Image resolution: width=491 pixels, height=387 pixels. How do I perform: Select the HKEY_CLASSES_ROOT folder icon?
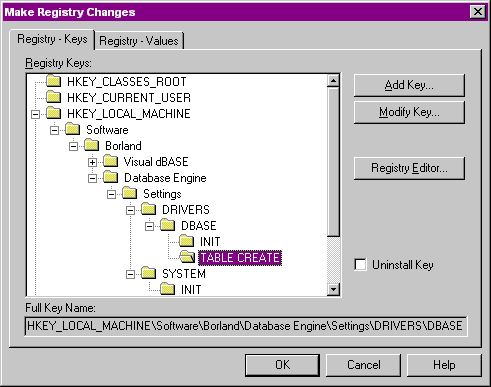click(x=54, y=81)
